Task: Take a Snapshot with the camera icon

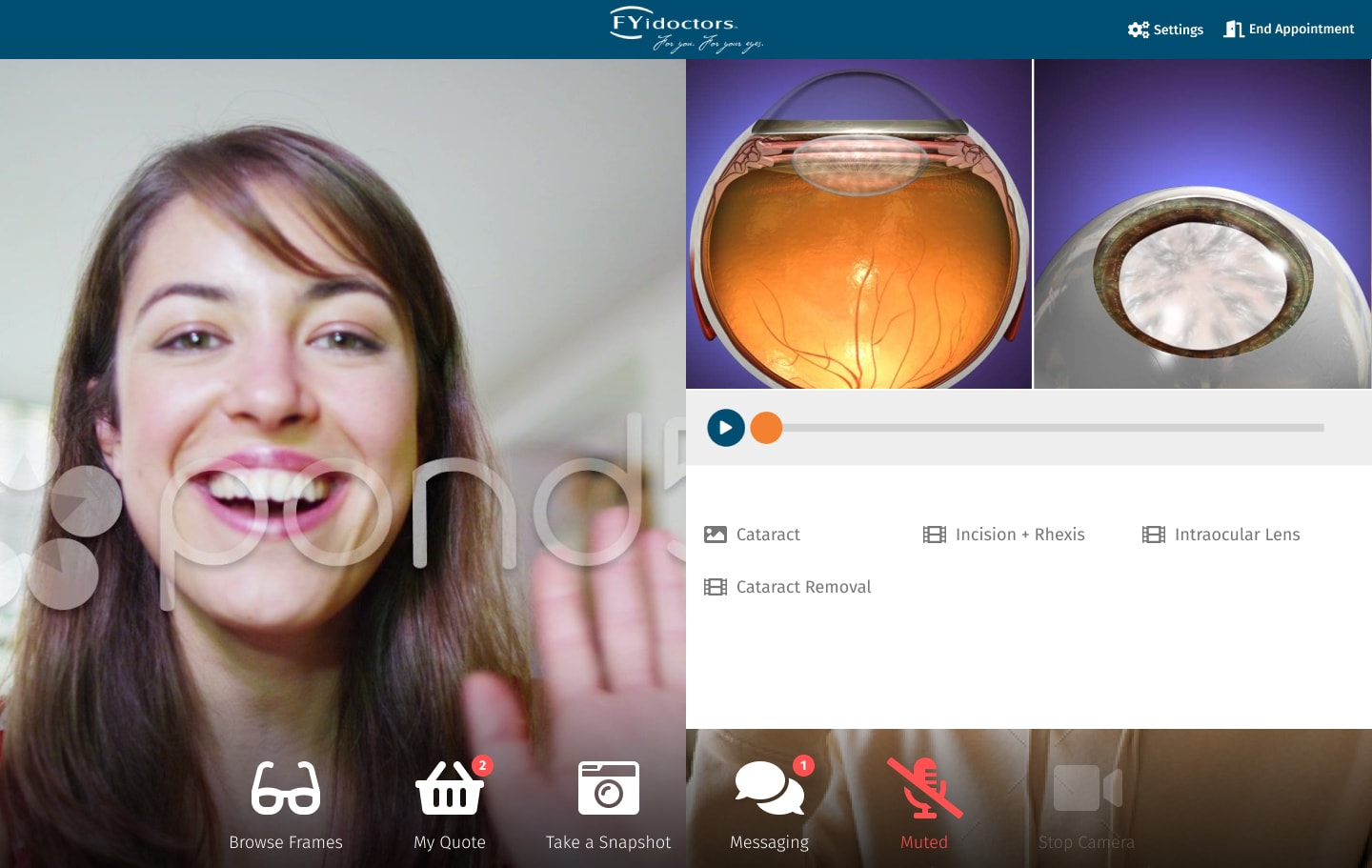Action: pos(608,787)
